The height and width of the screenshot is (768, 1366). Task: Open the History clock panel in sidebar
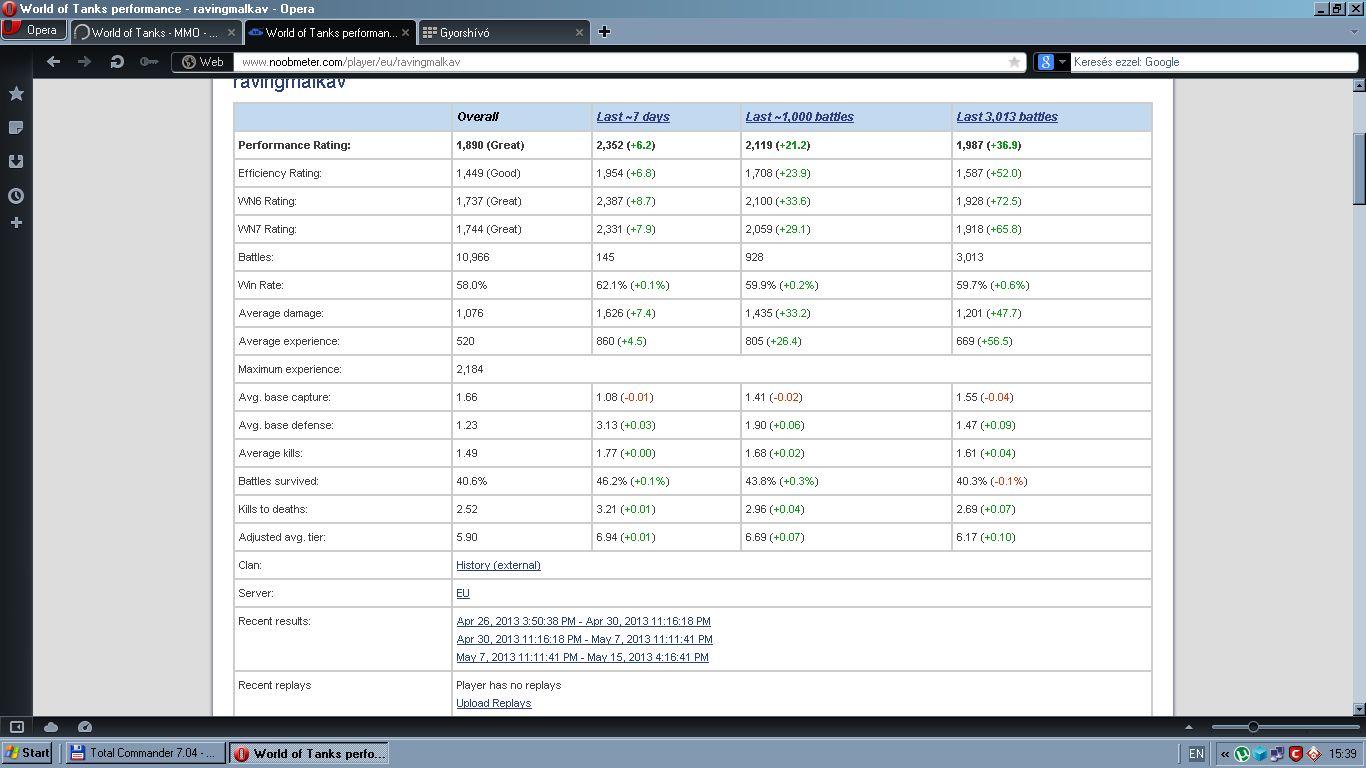pyautogui.click(x=16, y=196)
